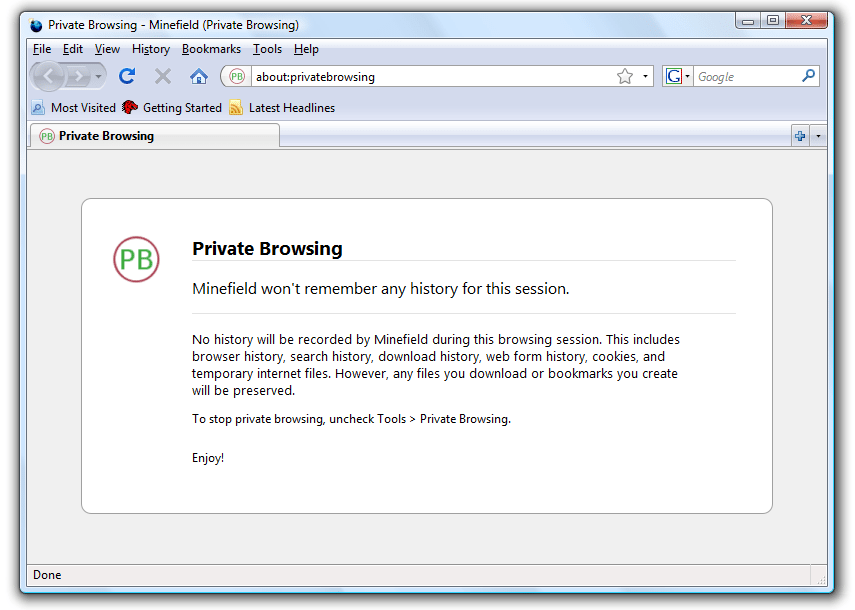
Task: Click the PB favicon in the address bar
Action: (x=236, y=76)
